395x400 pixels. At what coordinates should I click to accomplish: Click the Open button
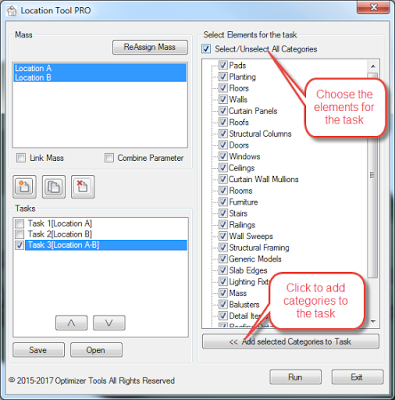pos(96,350)
